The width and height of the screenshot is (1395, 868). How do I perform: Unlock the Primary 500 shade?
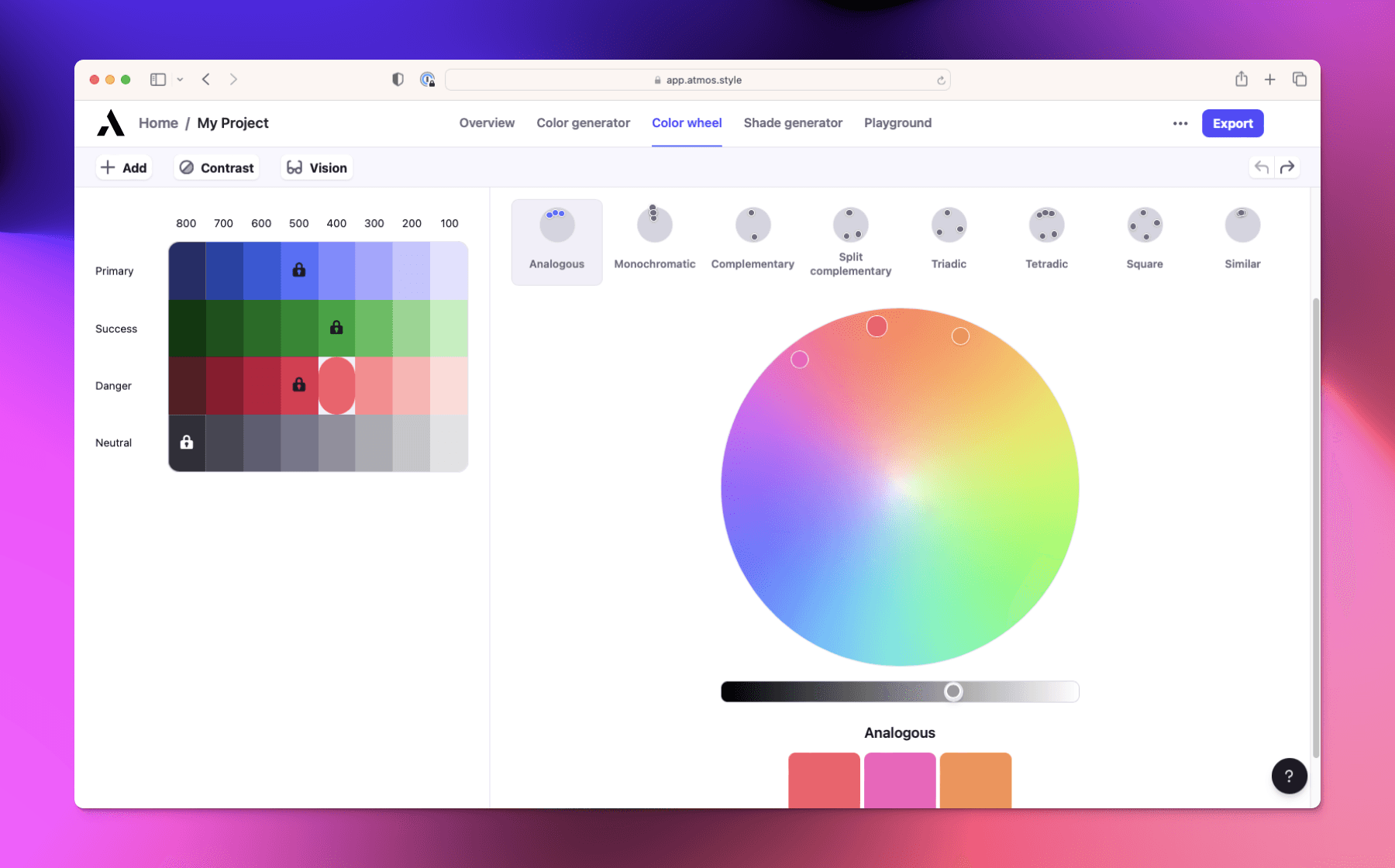[298, 270]
